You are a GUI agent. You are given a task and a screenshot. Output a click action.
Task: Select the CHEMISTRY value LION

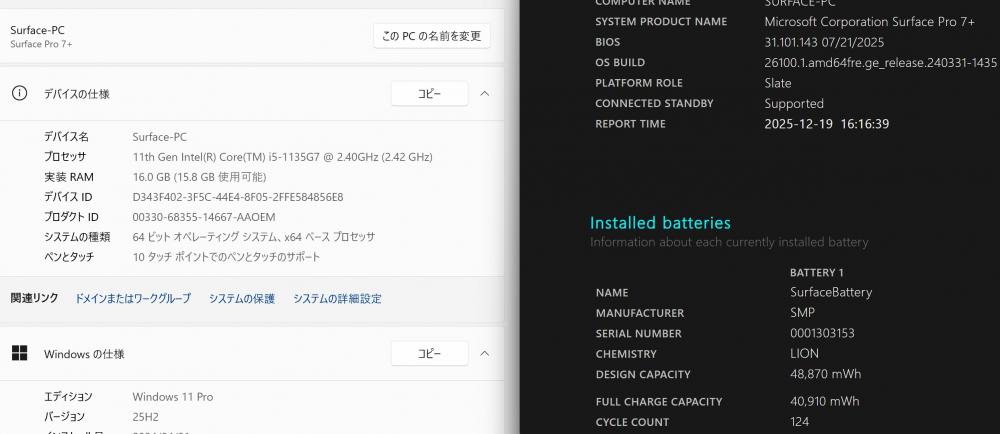click(x=804, y=354)
